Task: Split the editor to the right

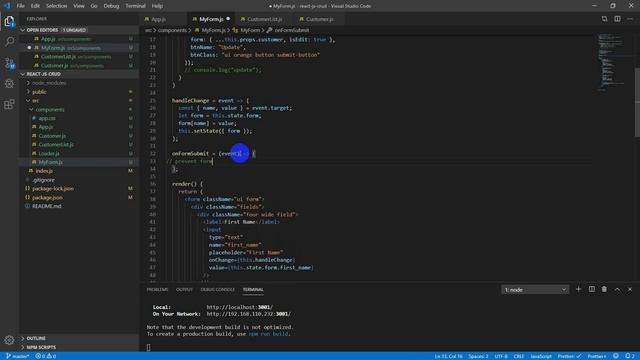Action: pyautogui.click(x=617, y=19)
